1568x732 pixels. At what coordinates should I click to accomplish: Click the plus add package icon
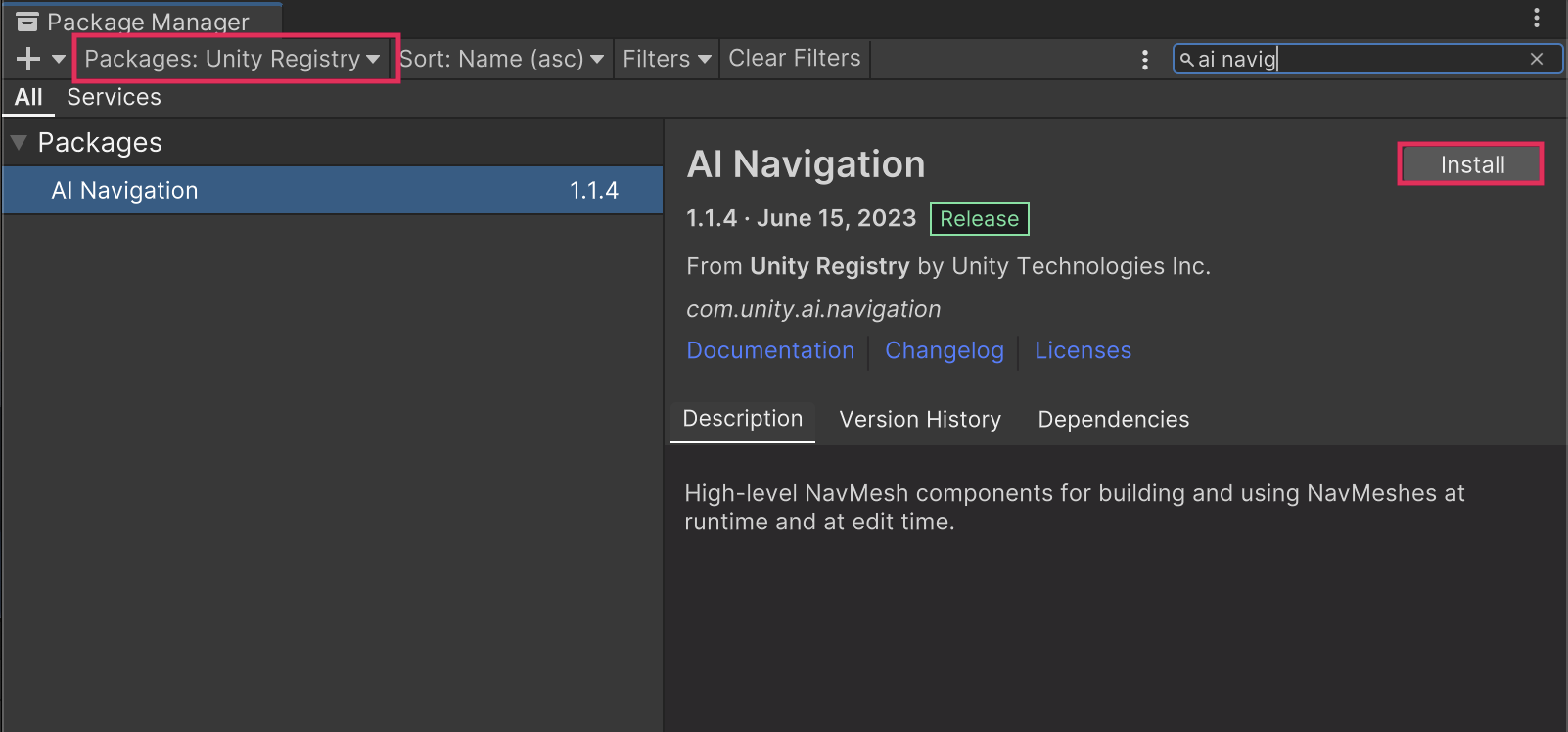(28, 59)
